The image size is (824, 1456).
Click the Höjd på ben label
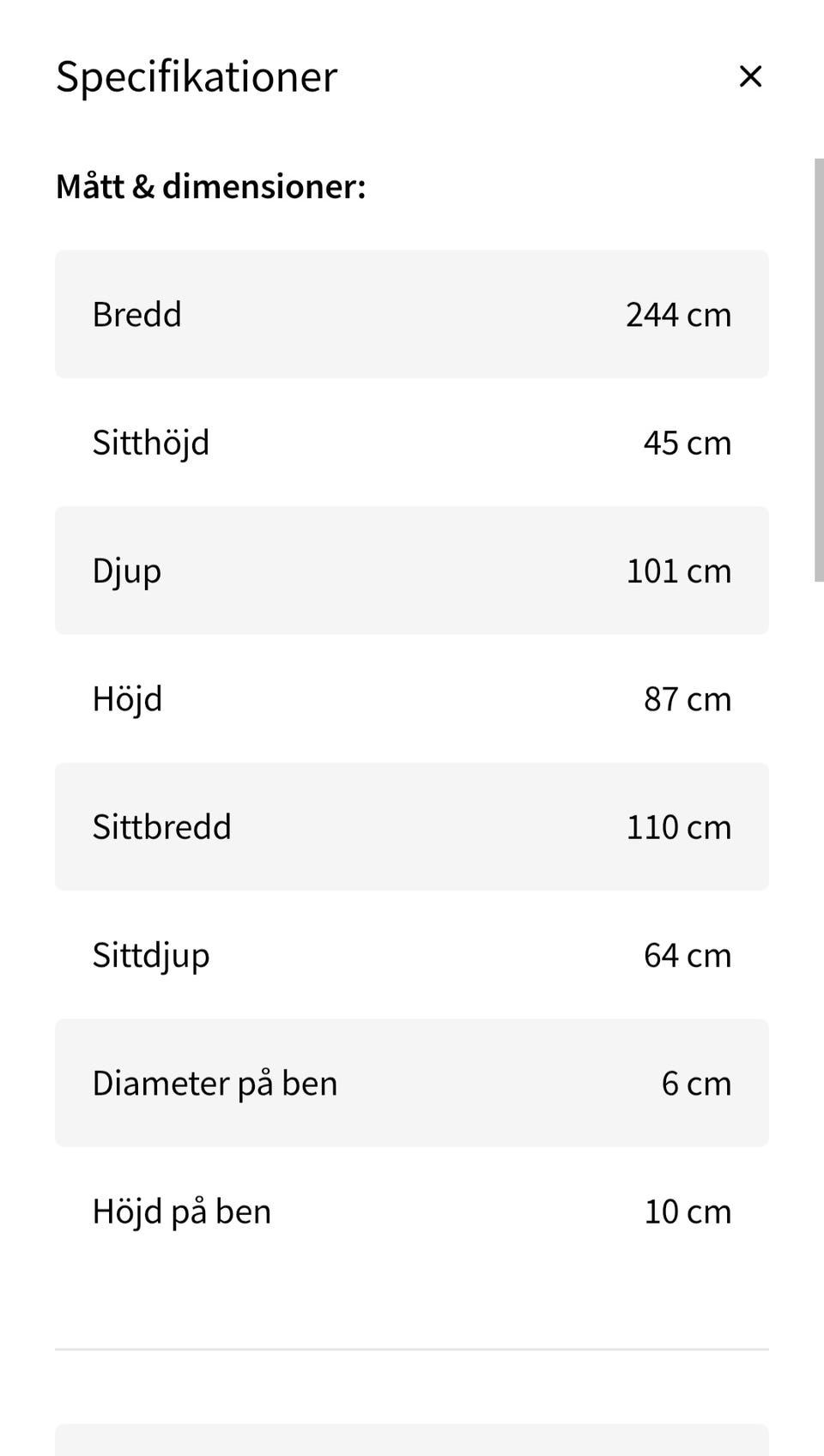click(x=182, y=1211)
